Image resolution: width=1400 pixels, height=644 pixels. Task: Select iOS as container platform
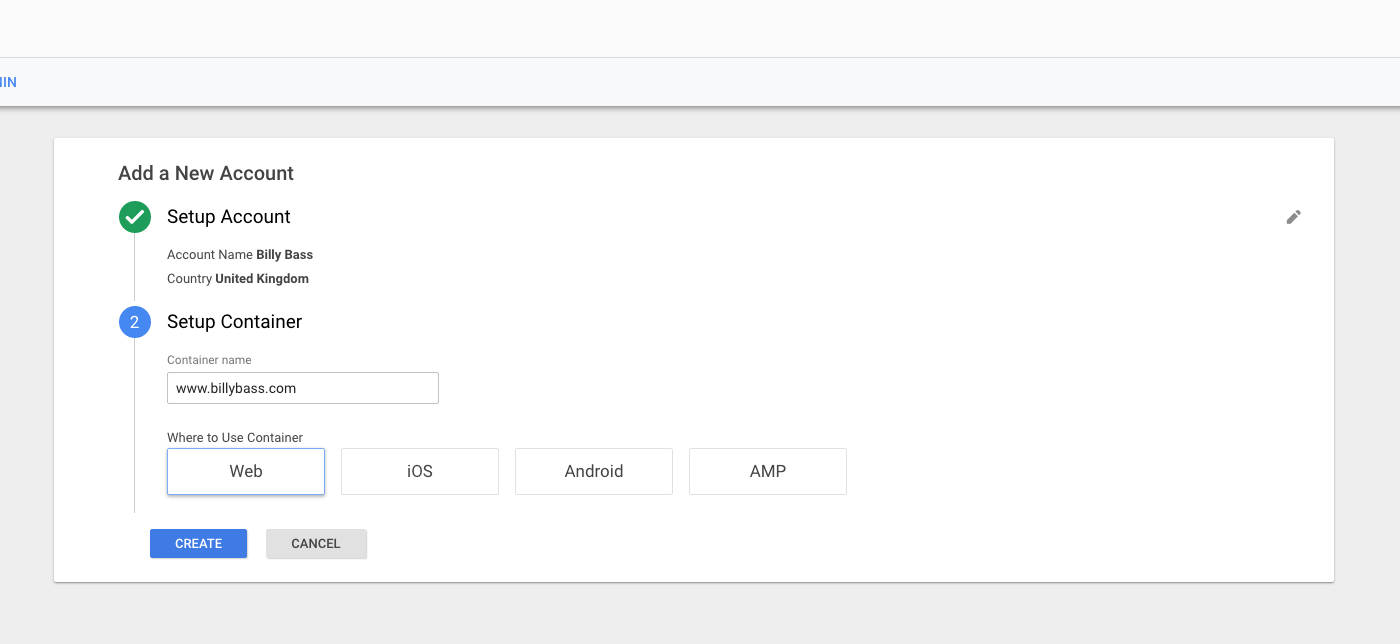420,471
